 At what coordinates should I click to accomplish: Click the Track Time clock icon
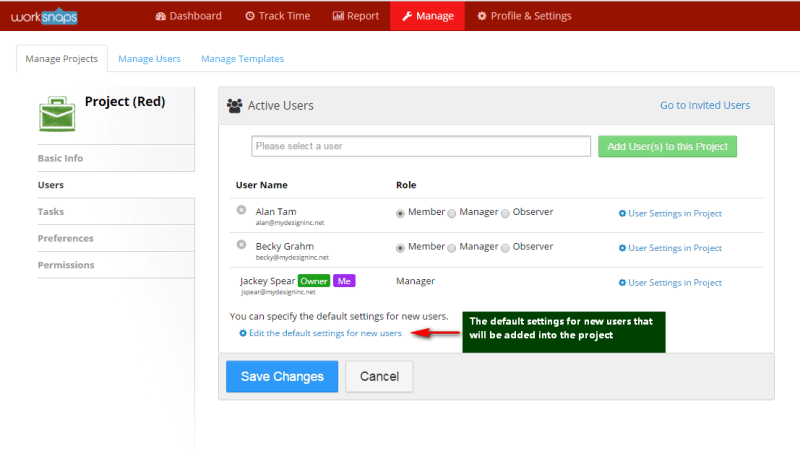[x=250, y=16]
